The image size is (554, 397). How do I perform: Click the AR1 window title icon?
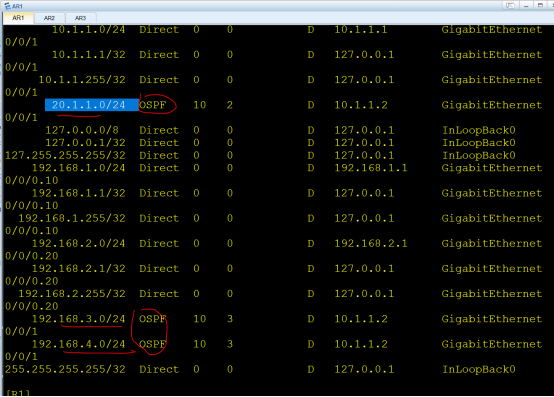pyautogui.click(x=7, y=6)
